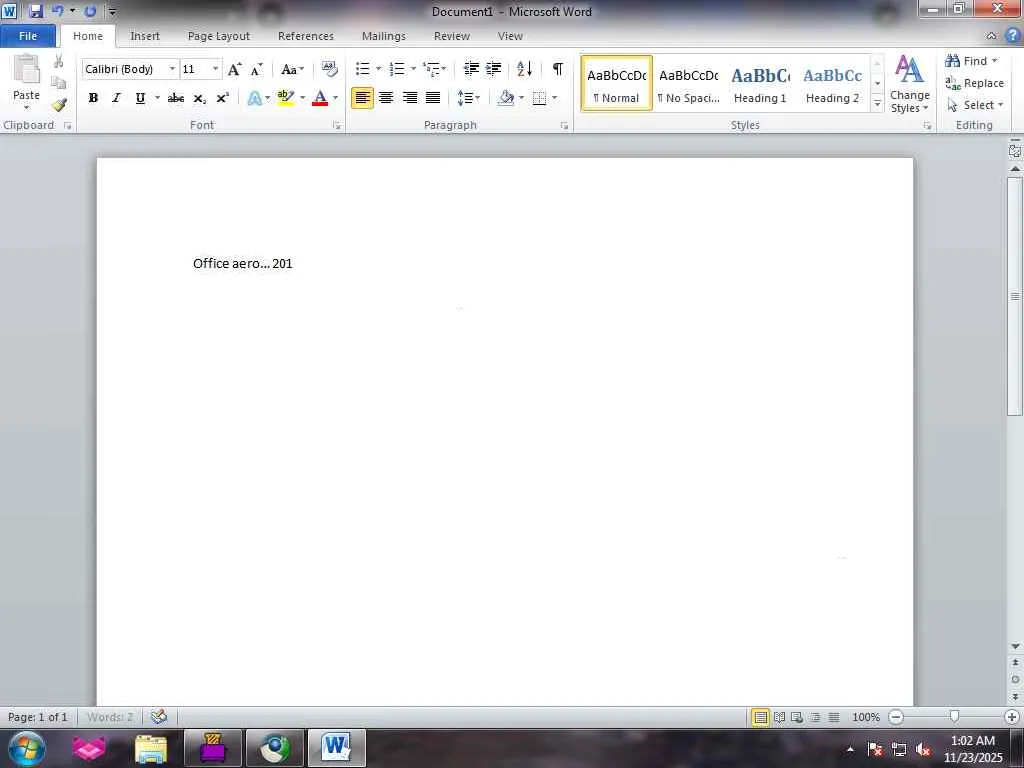The image size is (1024, 768).
Task: Toggle Underline formatting
Action: (x=140, y=98)
